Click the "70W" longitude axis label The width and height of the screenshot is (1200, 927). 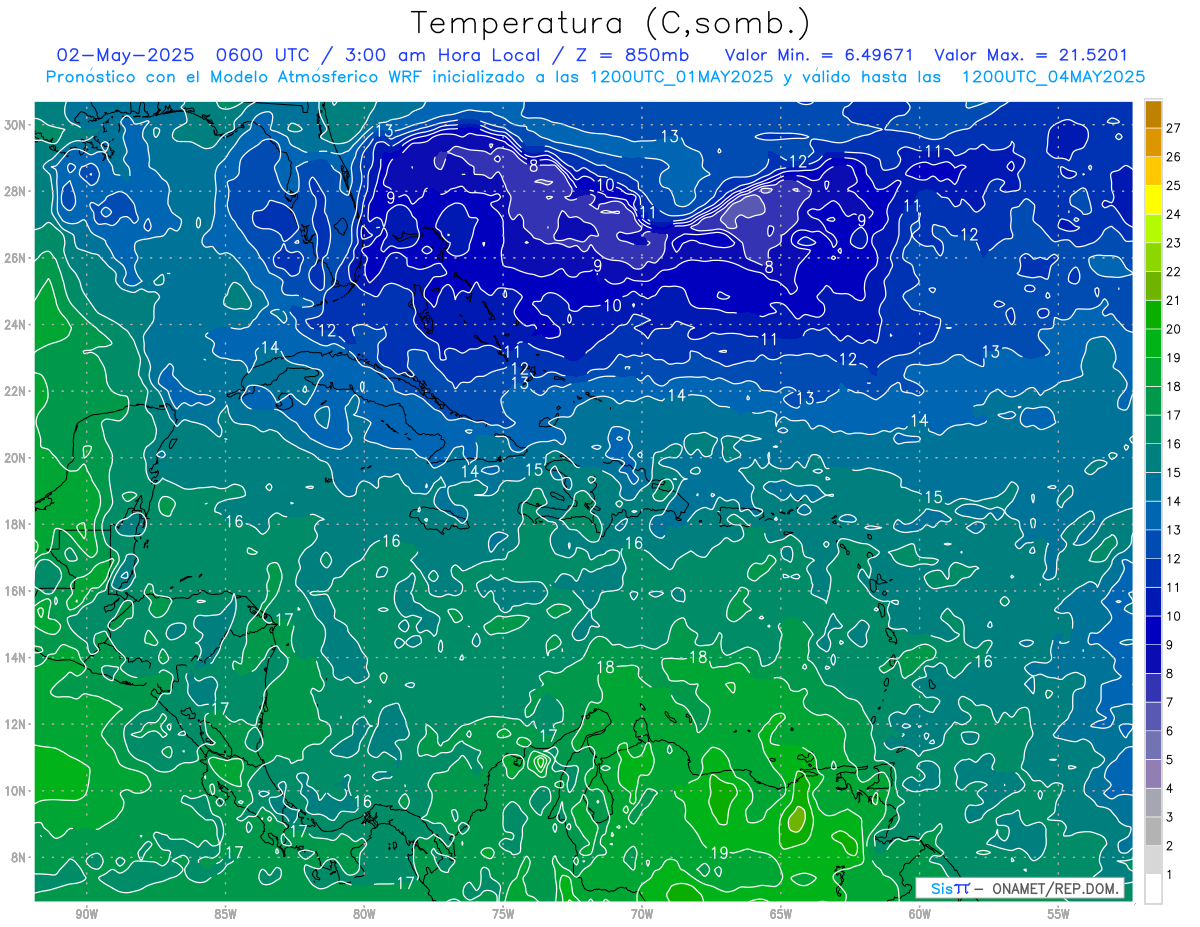(x=642, y=914)
